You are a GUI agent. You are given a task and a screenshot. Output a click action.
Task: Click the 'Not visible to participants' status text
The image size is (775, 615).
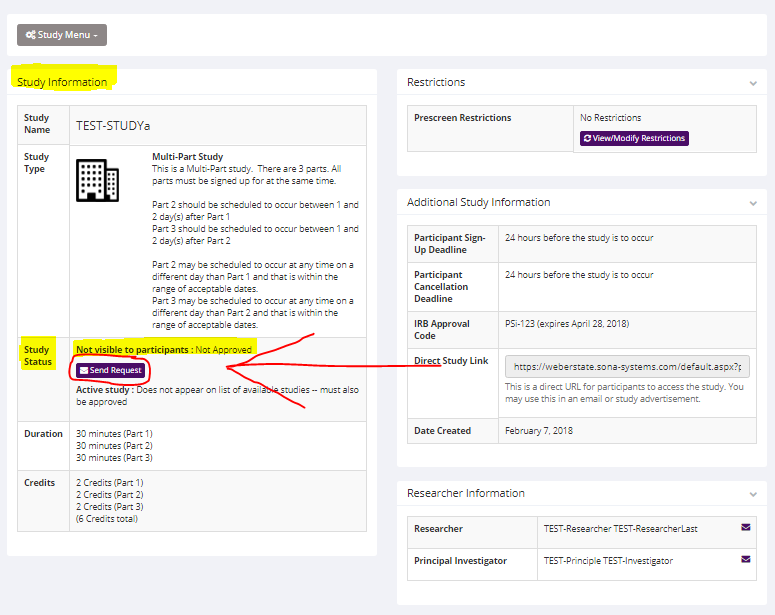133,350
